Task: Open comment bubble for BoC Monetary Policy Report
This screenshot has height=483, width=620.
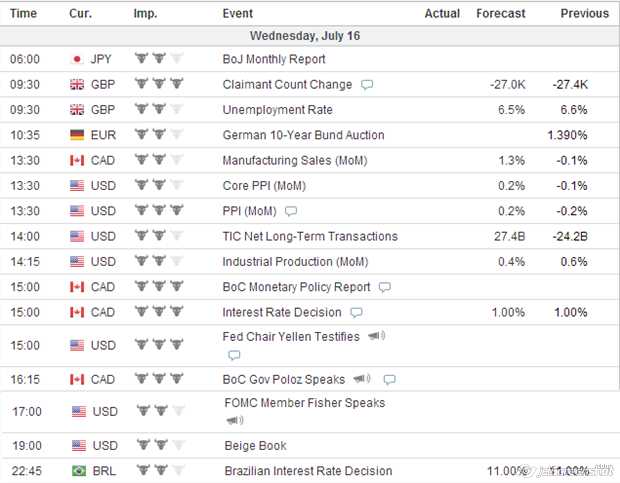Action: click(x=384, y=287)
